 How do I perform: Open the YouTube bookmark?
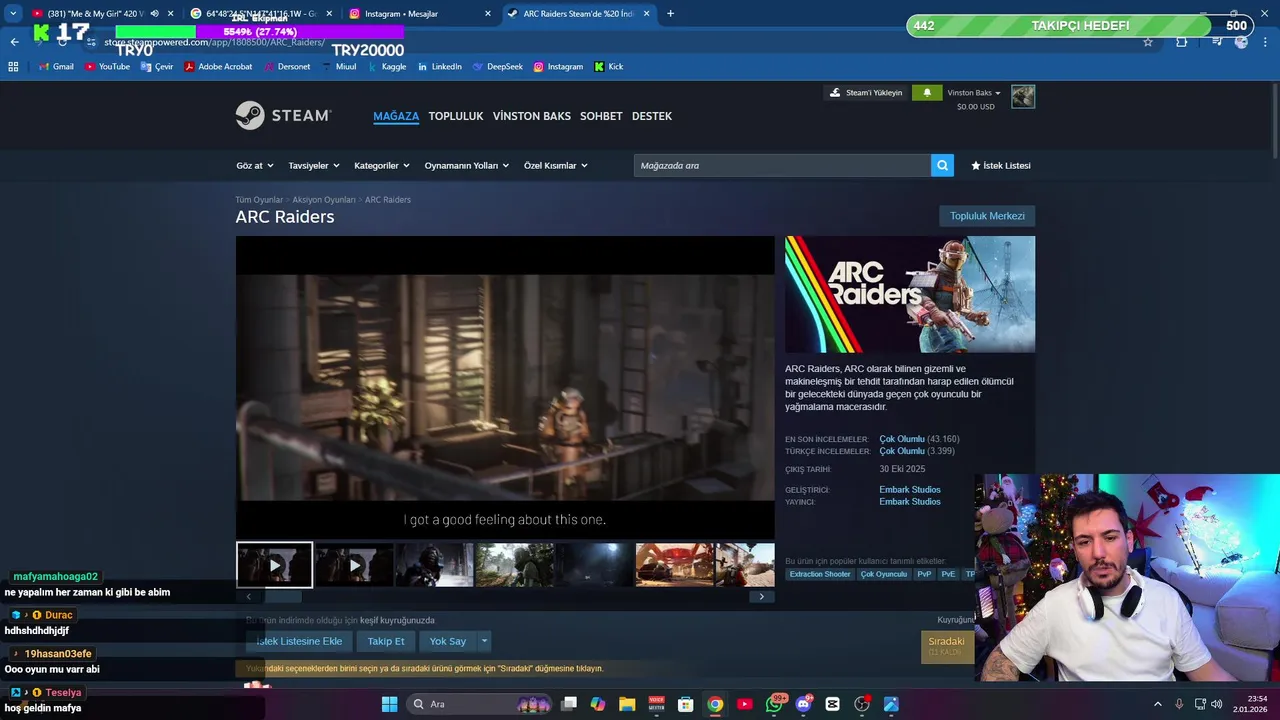107,67
